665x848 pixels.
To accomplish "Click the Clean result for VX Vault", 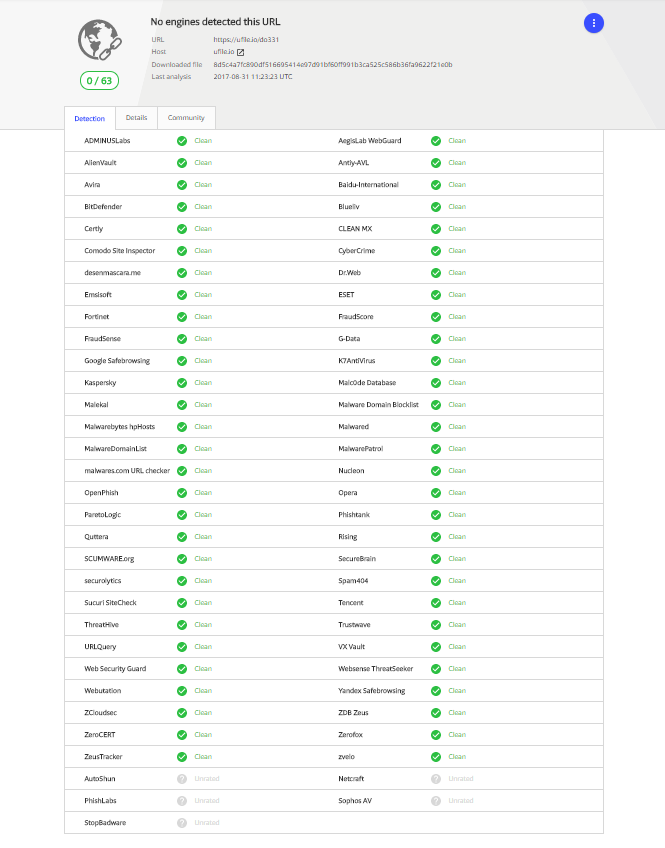I will pyautogui.click(x=457, y=647).
